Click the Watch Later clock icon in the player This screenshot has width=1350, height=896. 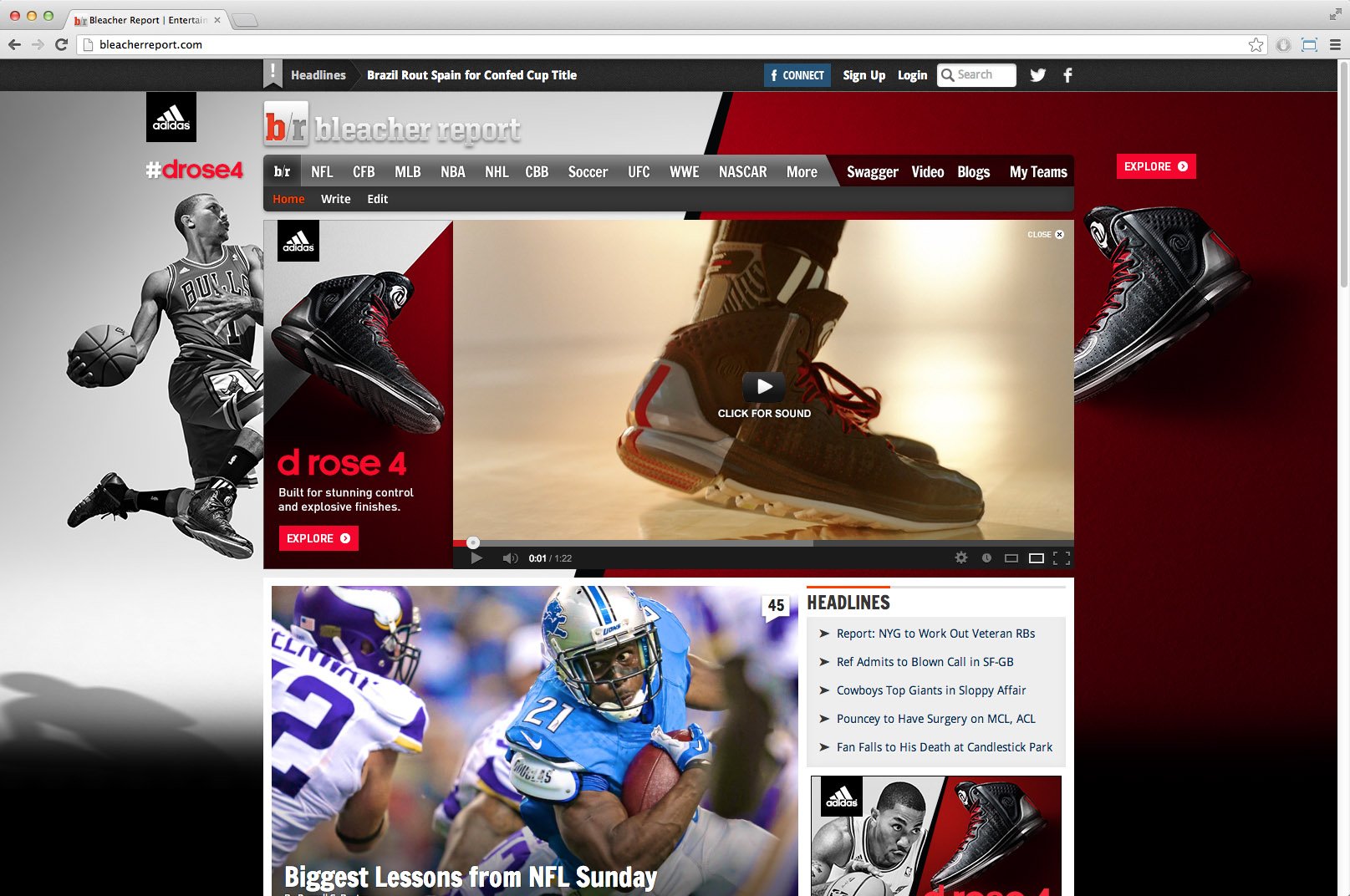coord(986,557)
